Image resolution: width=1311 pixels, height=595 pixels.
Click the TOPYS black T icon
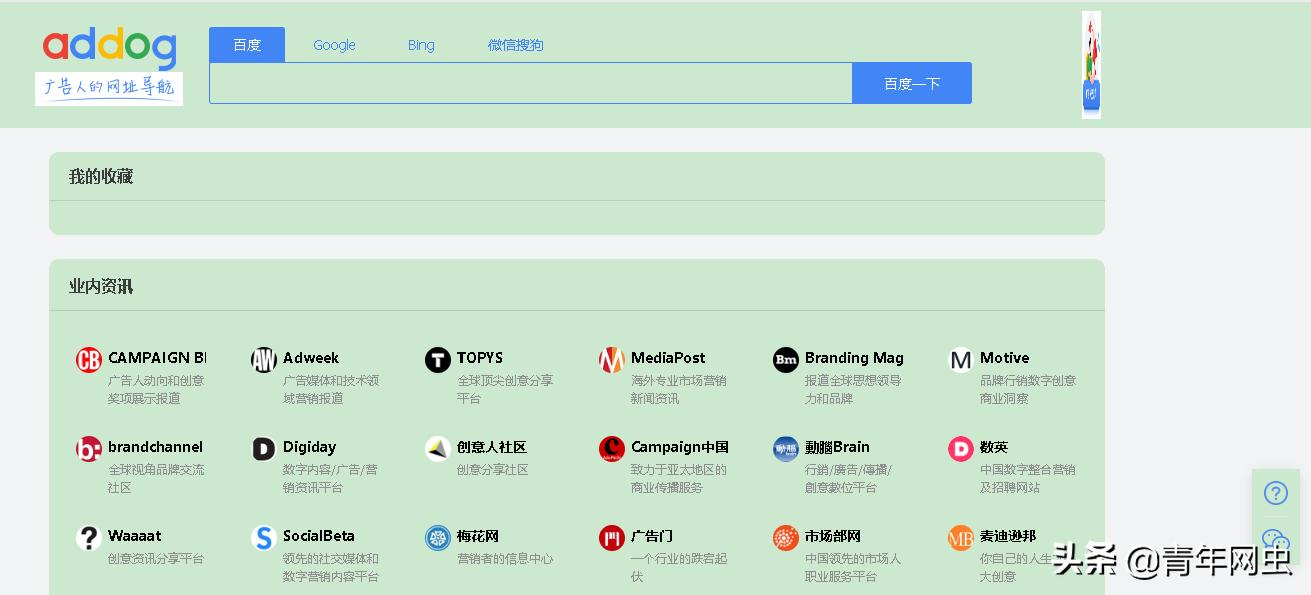click(438, 360)
